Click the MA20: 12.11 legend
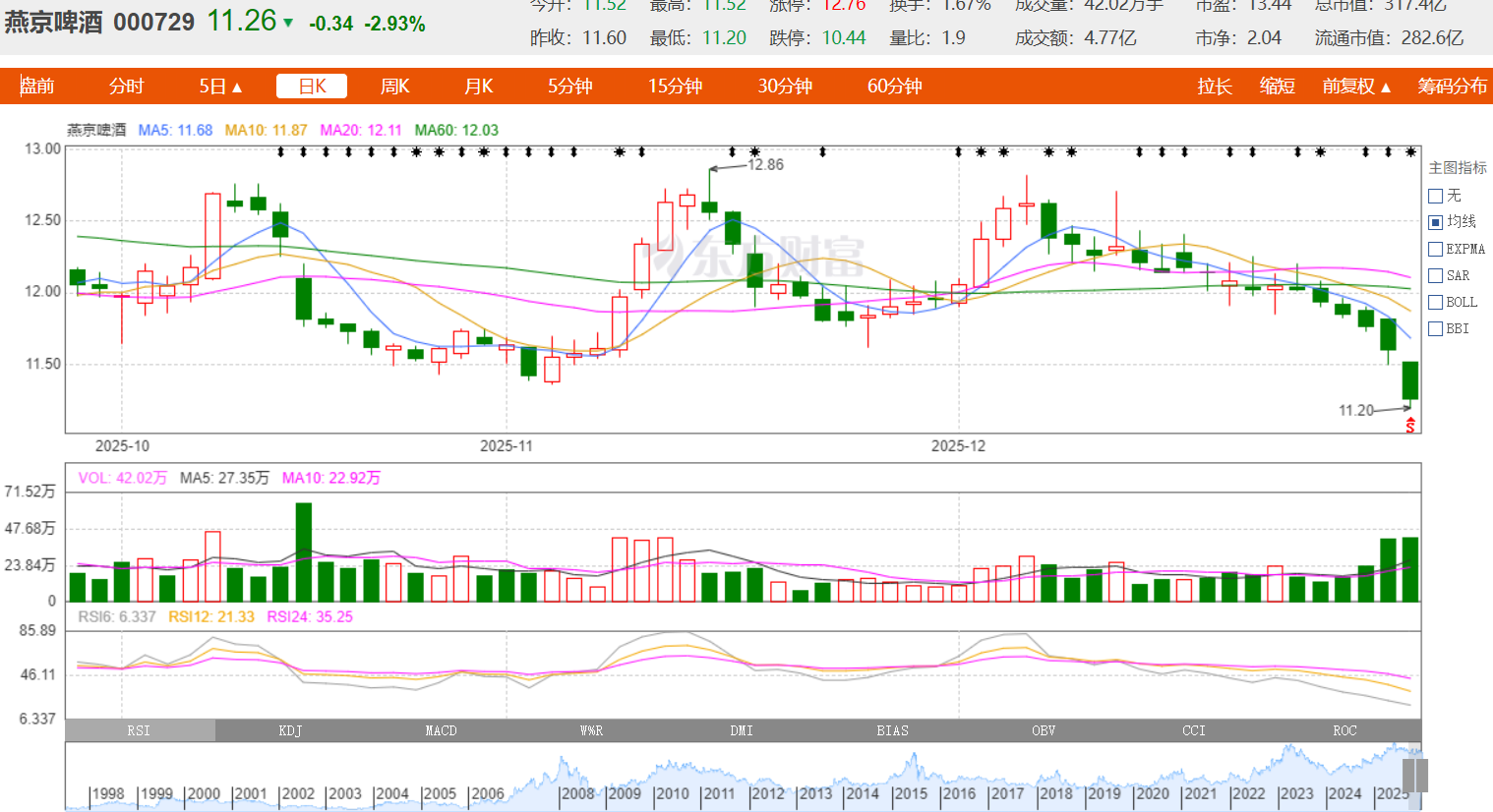1493x812 pixels. click(x=361, y=130)
